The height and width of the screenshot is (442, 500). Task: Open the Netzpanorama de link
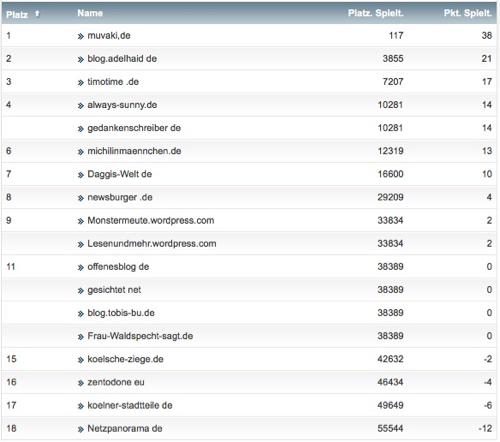click(x=125, y=429)
